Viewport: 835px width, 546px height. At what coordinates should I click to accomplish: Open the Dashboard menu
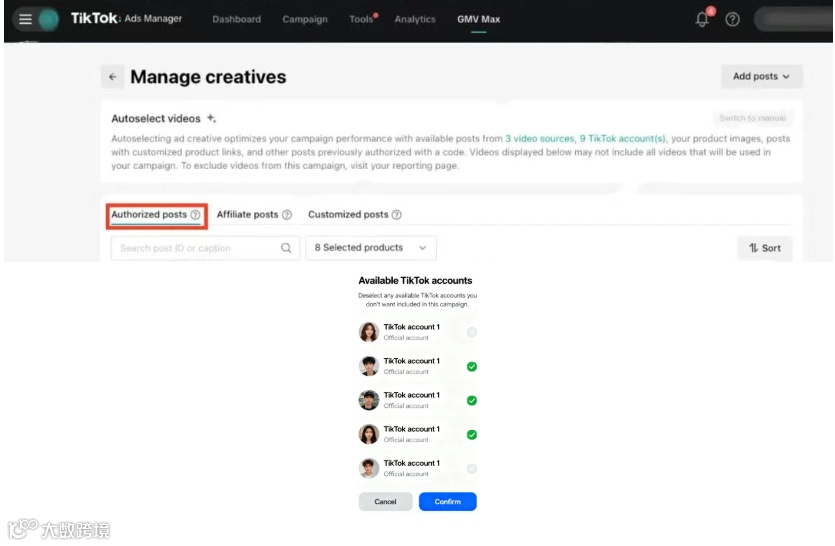tap(236, 19)
